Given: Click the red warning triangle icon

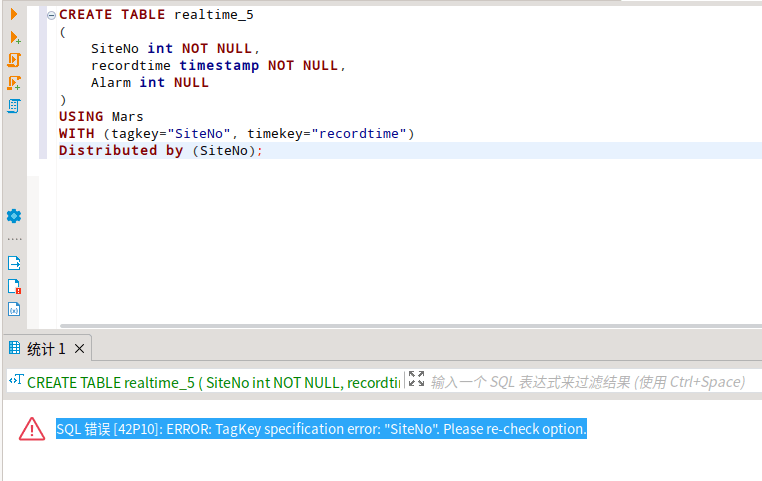Looking at the screenshot, I should tap(32, 429).
